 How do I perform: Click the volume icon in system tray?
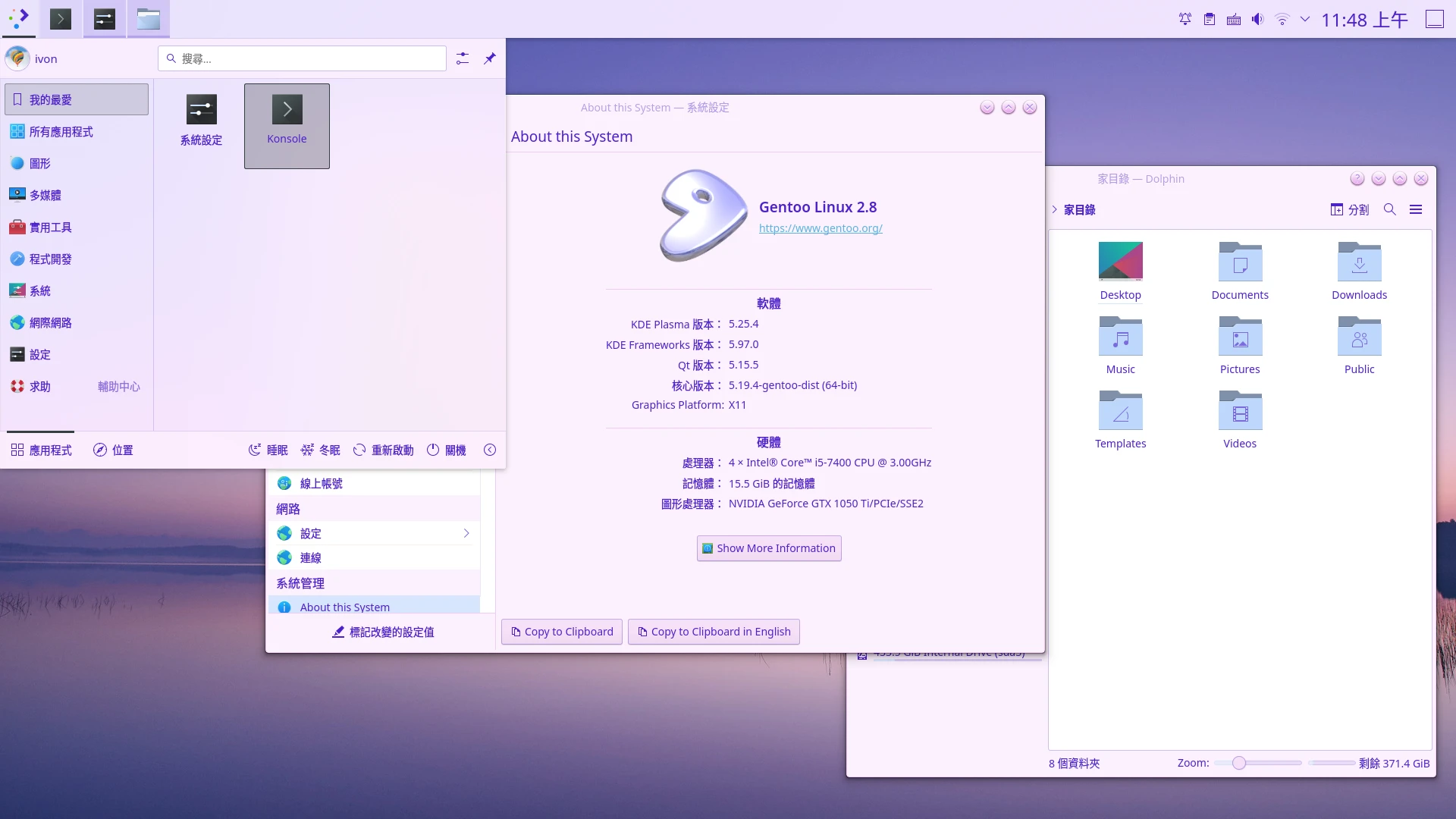pos(1257,20)
